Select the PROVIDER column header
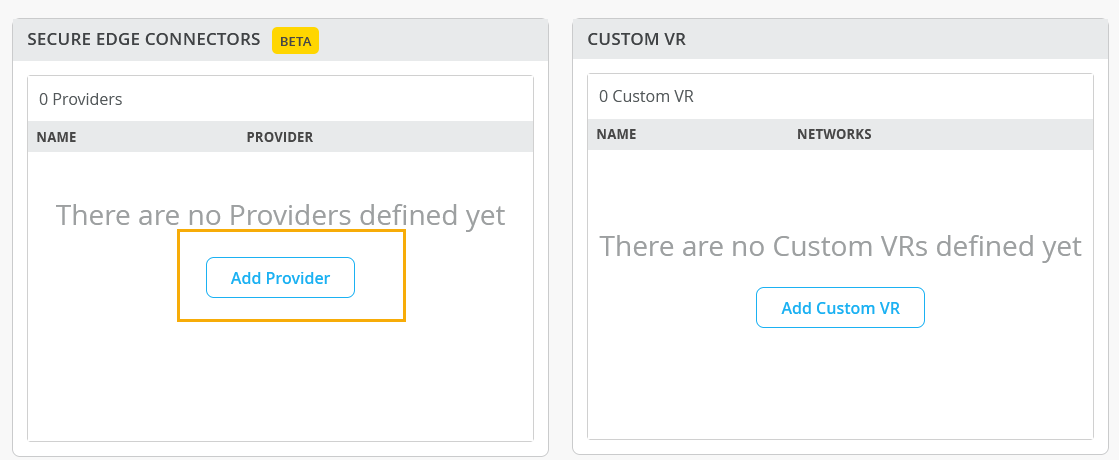The width and height of the screenshot is (1119, 460). pos(280,137)
